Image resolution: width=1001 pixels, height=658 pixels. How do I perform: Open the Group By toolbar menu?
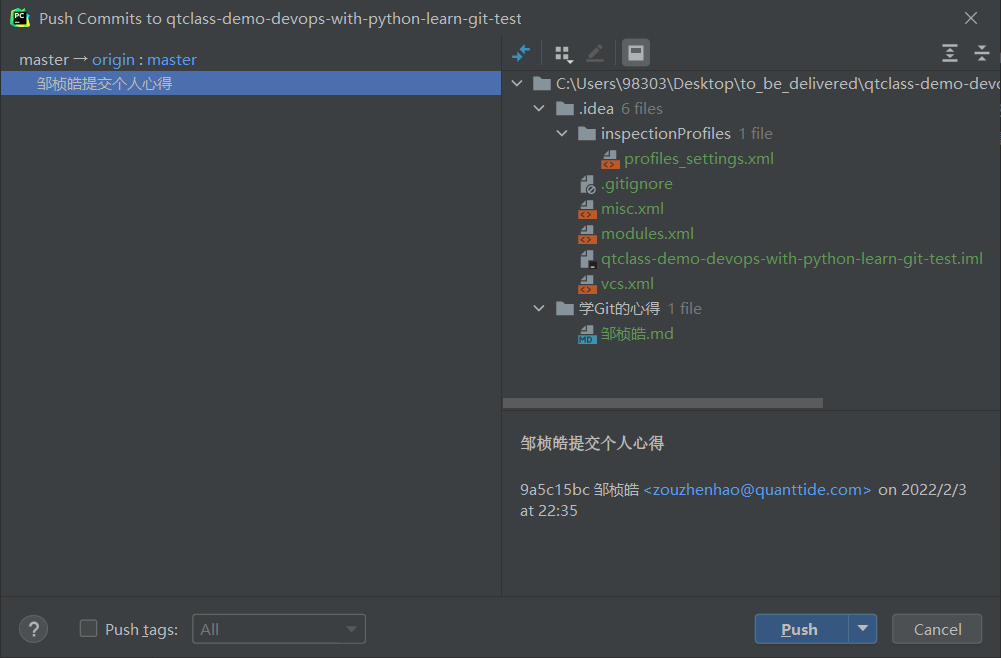point(564,53)
